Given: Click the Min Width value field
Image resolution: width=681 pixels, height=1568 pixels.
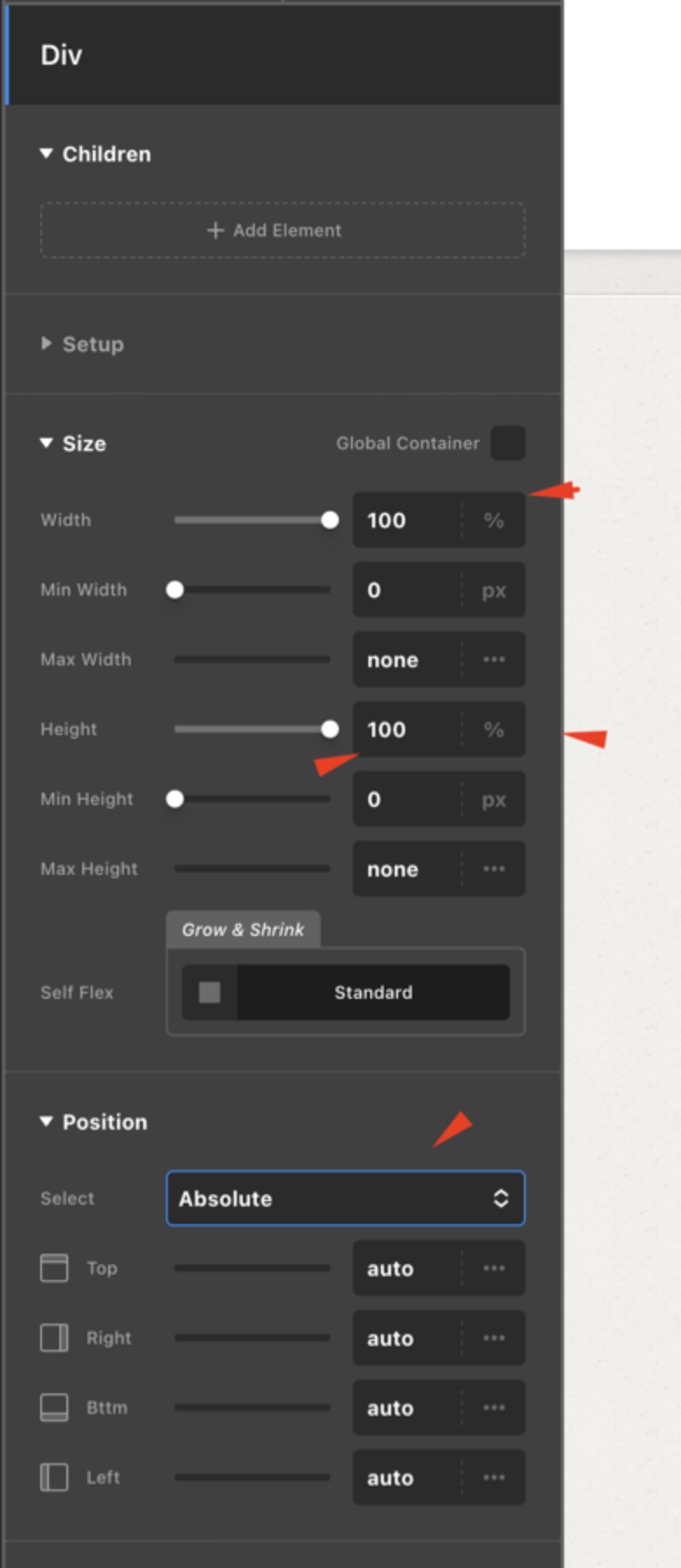Looking at the screenshot, I should (407, 590).
